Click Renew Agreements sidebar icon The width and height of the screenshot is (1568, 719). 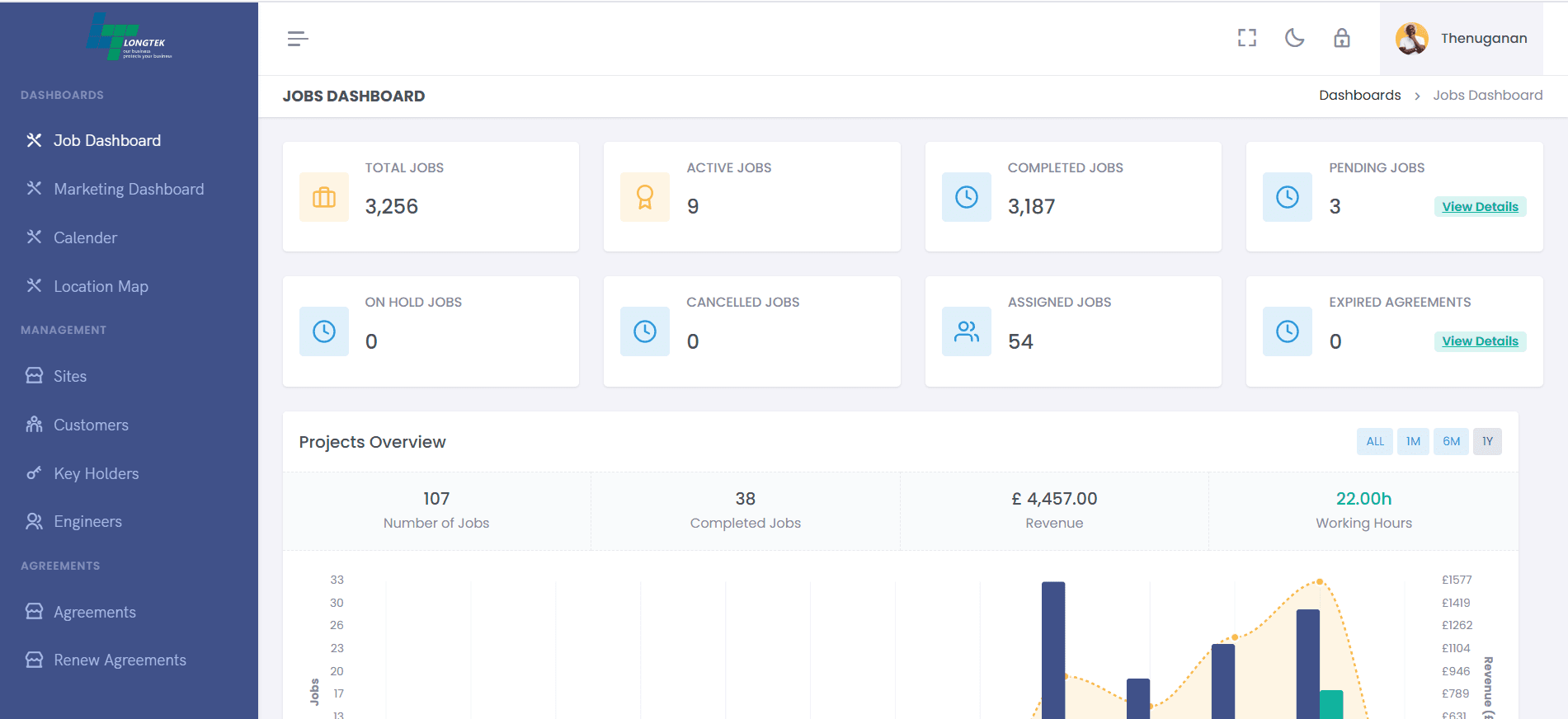[34, 660]
